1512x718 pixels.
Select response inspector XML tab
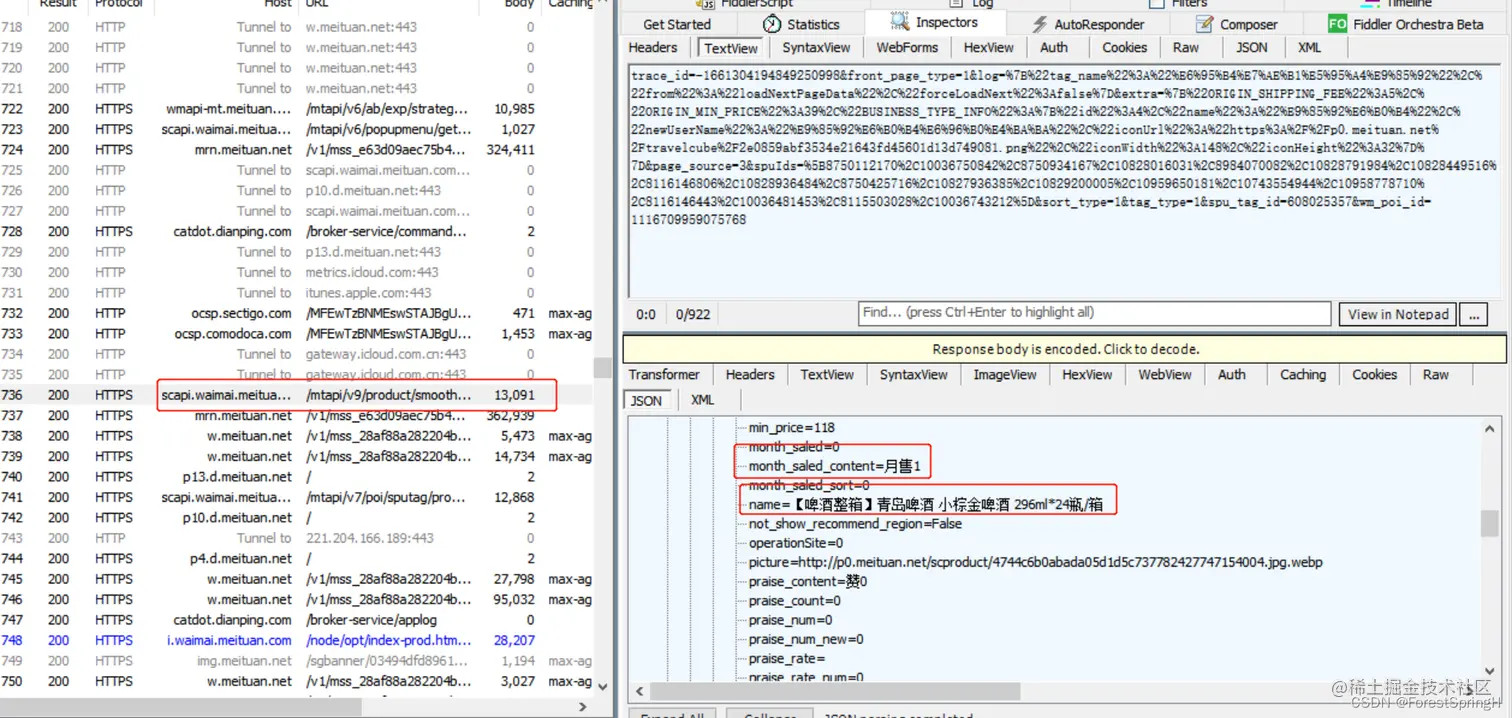click(703, 399)
